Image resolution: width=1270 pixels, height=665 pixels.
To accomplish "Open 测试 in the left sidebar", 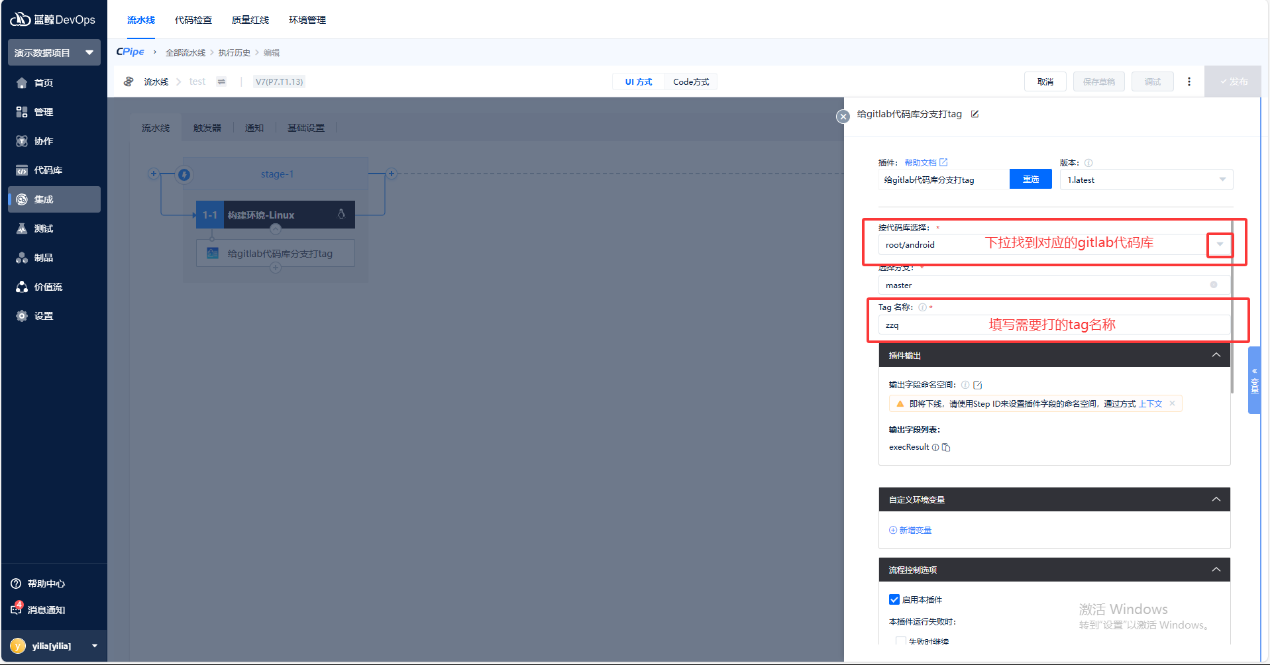I will [43, 228].
